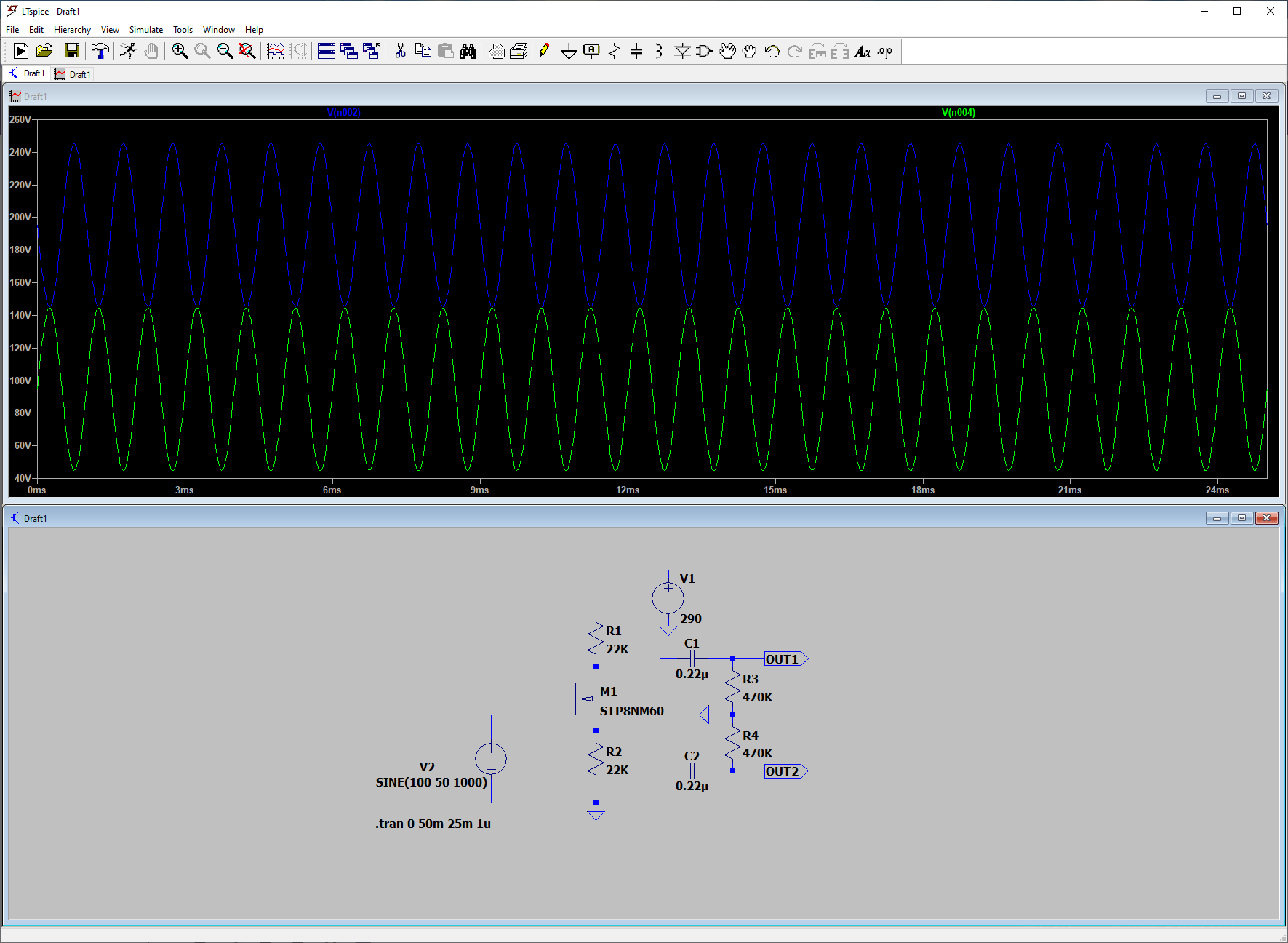Click the OUT1 net label

pyautogui.click(x=785, y=659)
